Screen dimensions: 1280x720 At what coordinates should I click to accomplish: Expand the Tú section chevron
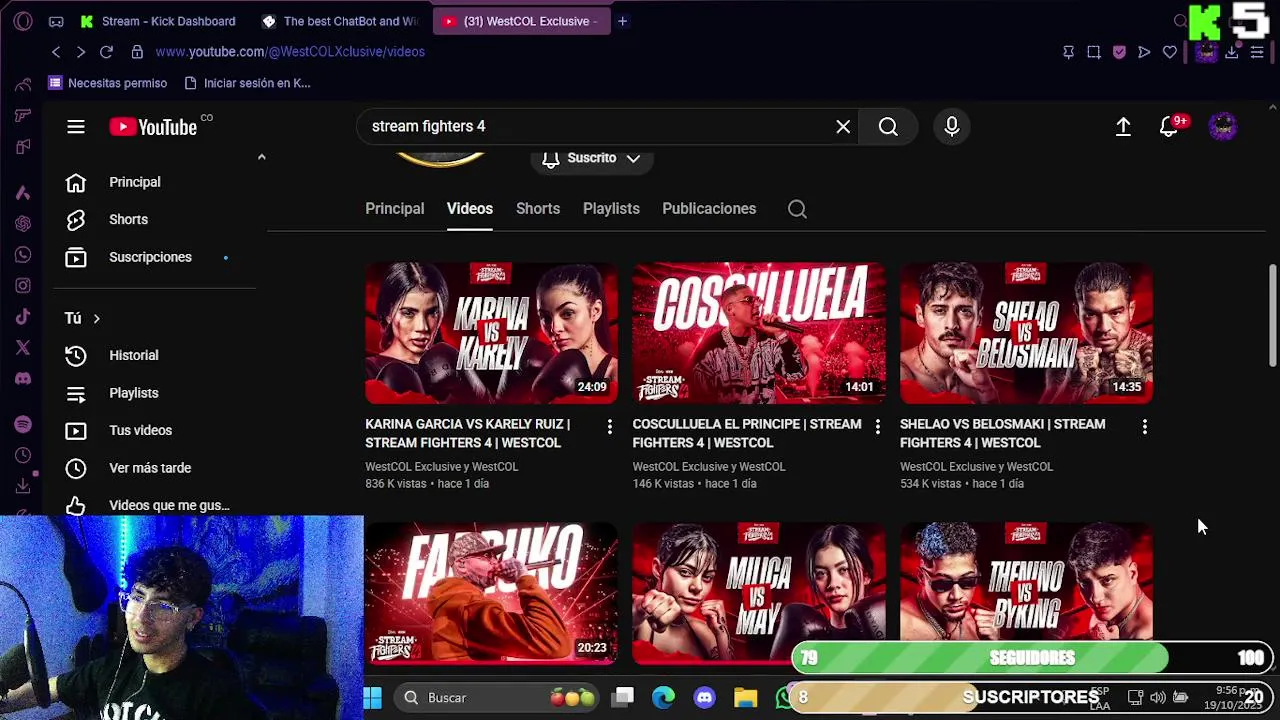pos(96,318)
